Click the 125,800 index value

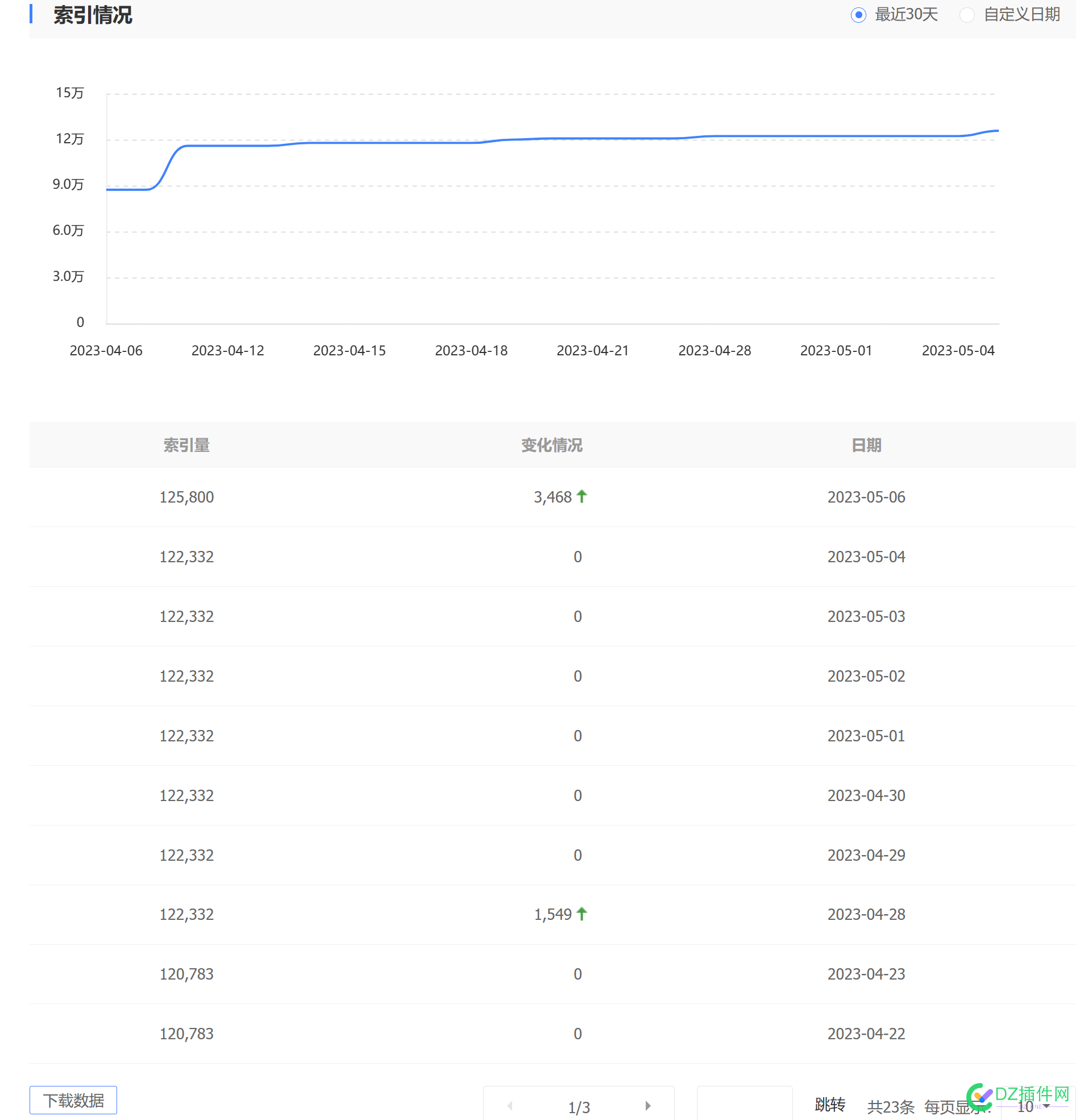coord(186,497)
